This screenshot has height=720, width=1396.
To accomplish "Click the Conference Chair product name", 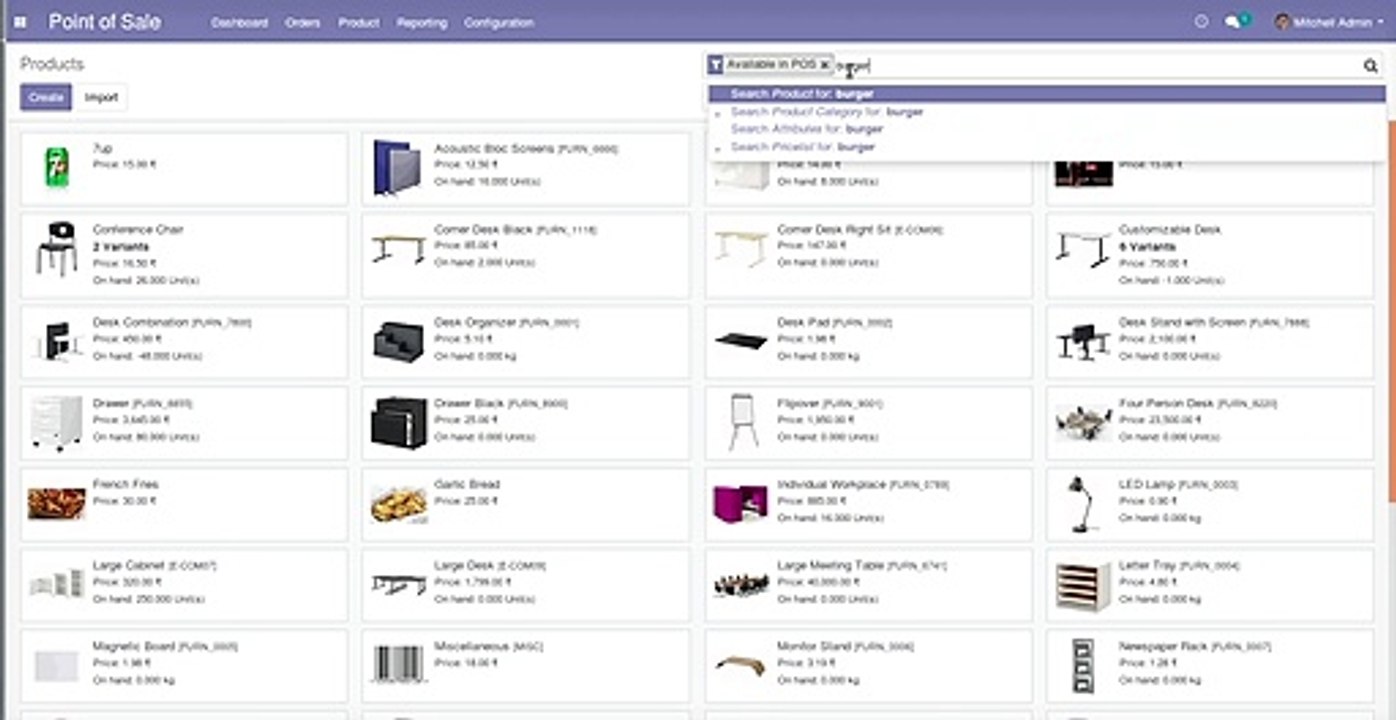I will [x=138, y=229].
